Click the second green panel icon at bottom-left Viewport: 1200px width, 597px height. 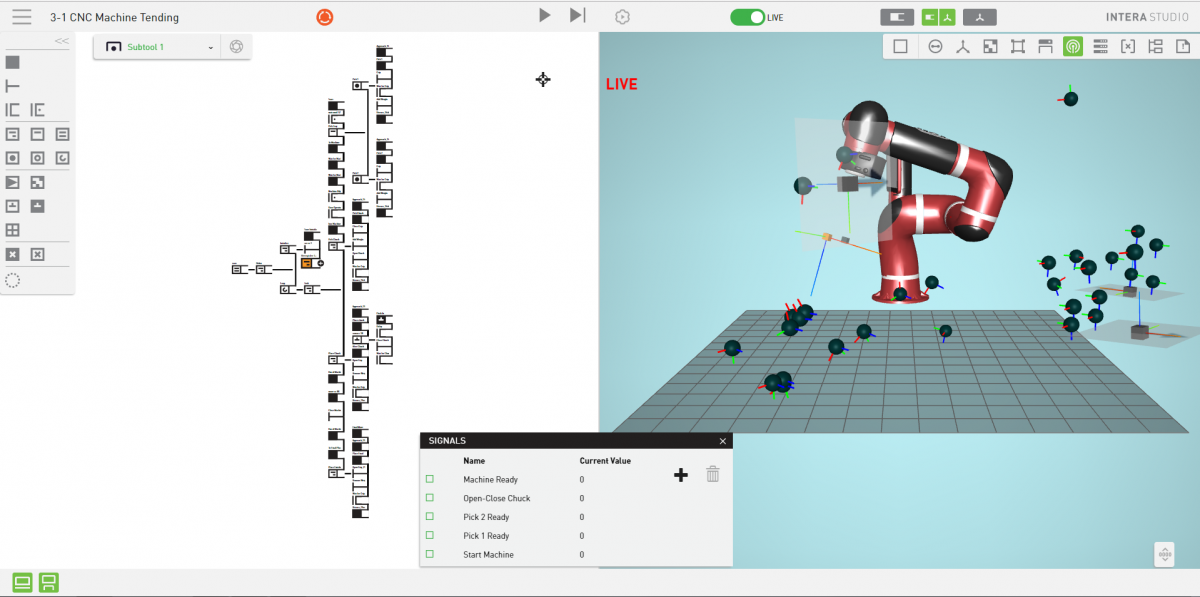(48, 582)
